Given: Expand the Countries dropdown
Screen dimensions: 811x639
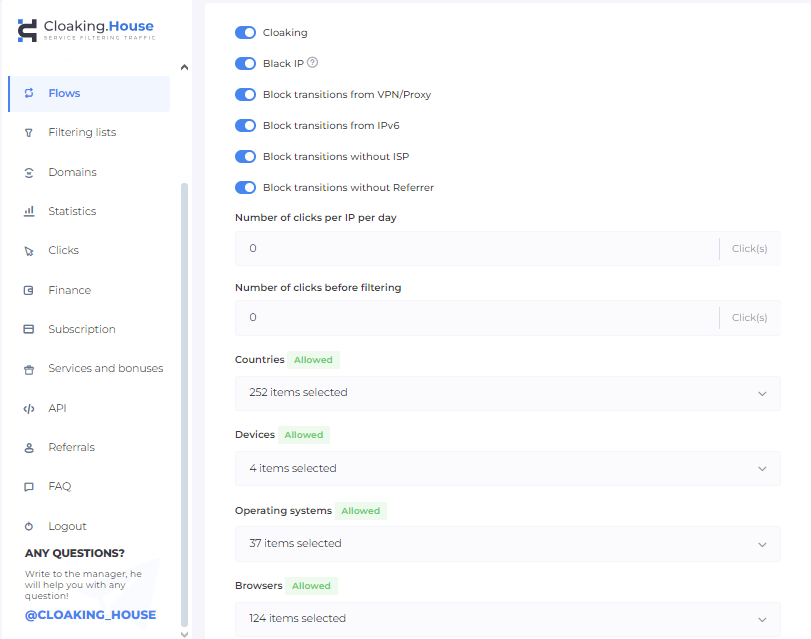Looking at the screenshot, I should (507, 393).
